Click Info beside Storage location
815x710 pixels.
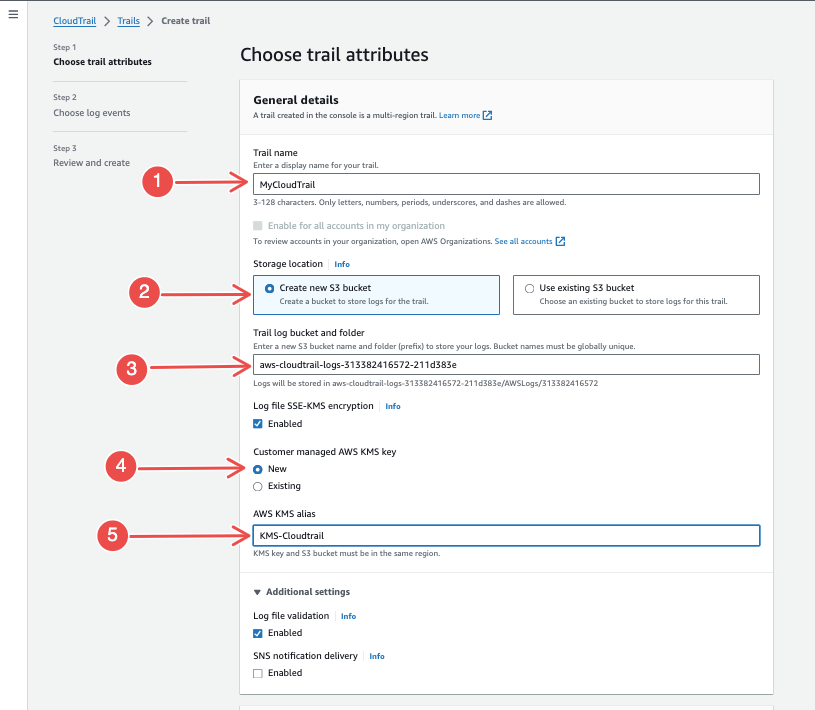pyautogui.click(x=341, y=263)
